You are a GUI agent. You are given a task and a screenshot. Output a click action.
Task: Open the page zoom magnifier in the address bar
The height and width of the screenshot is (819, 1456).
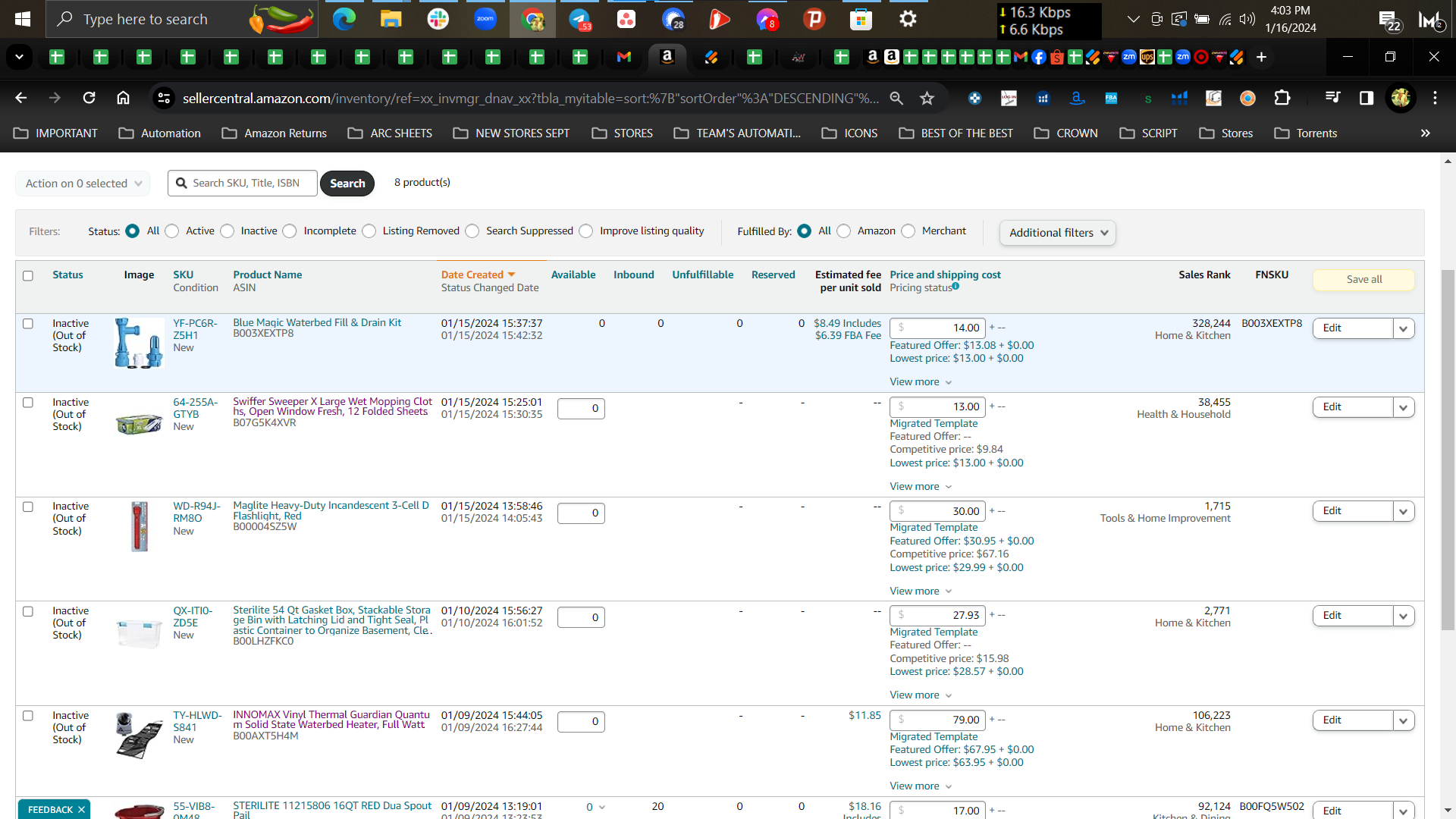896,98
